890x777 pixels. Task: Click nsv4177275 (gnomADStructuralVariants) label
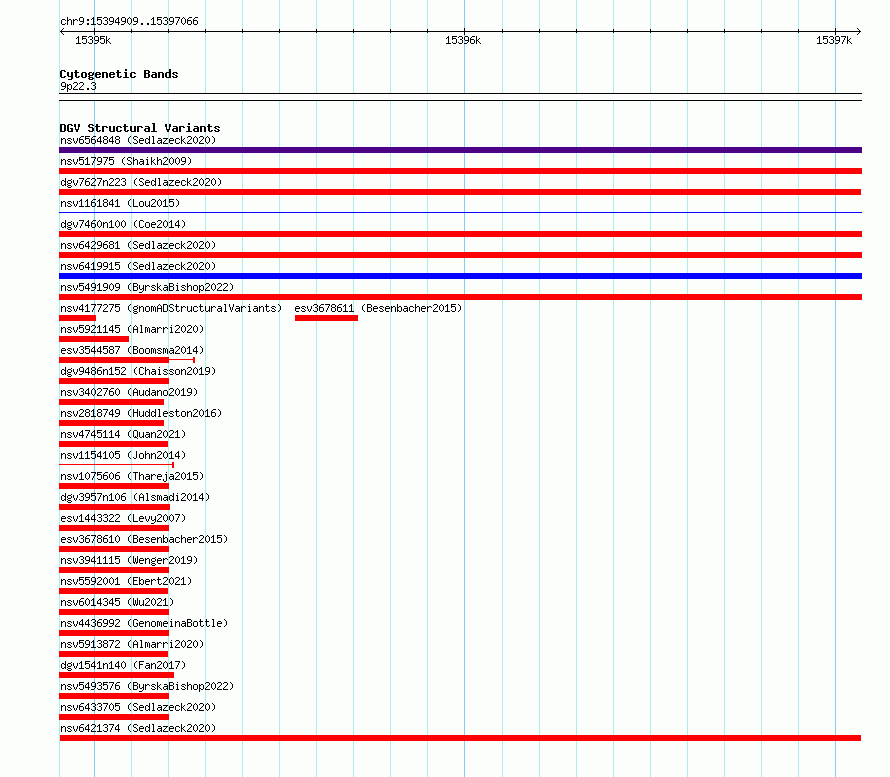pos(171,308)
